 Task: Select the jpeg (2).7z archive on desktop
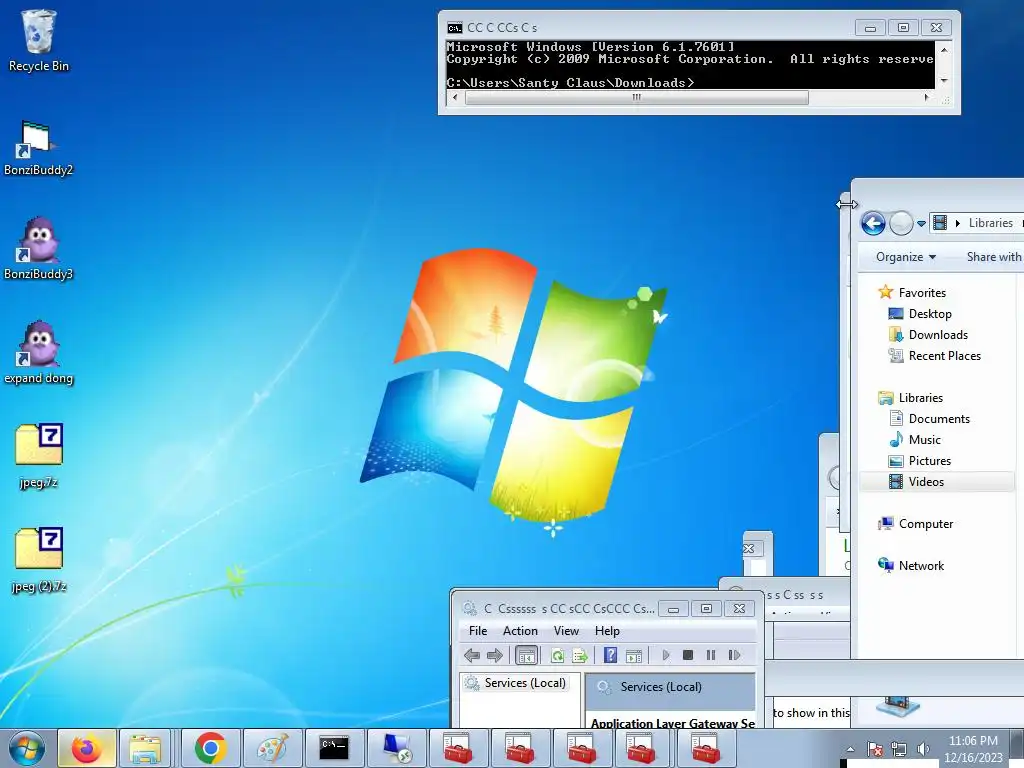(x=38, y=560)
